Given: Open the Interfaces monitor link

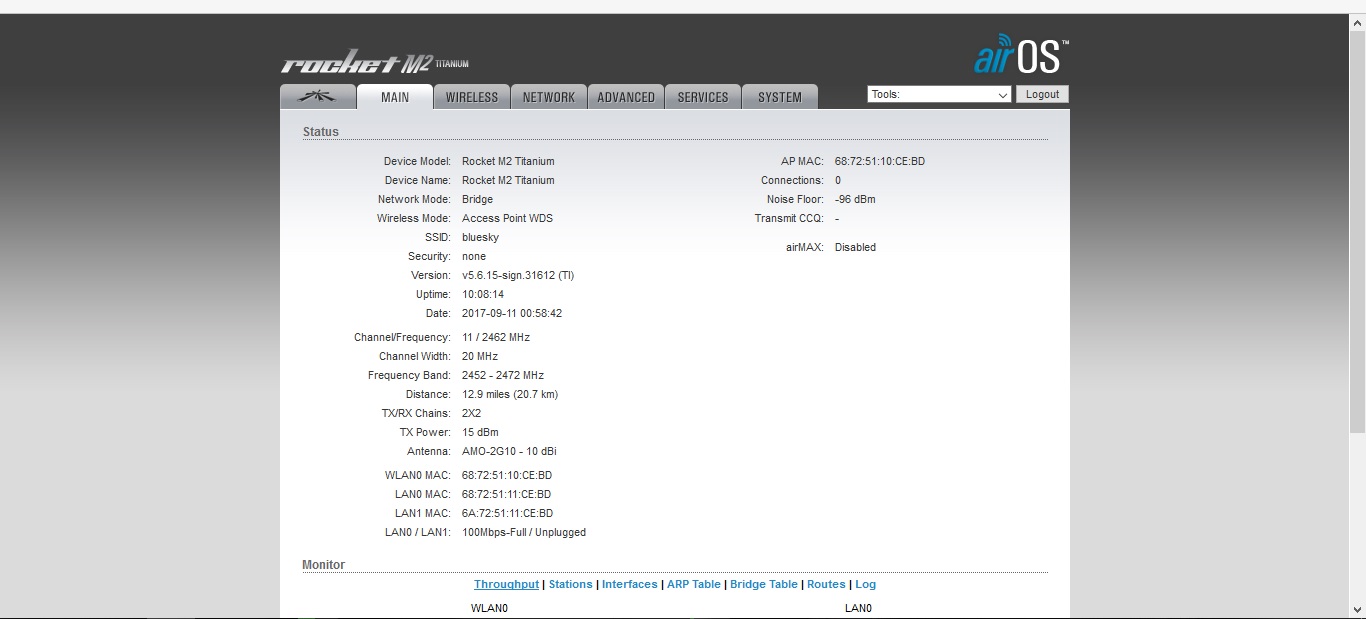Looking at the screenshot, I should pos(630,584).
